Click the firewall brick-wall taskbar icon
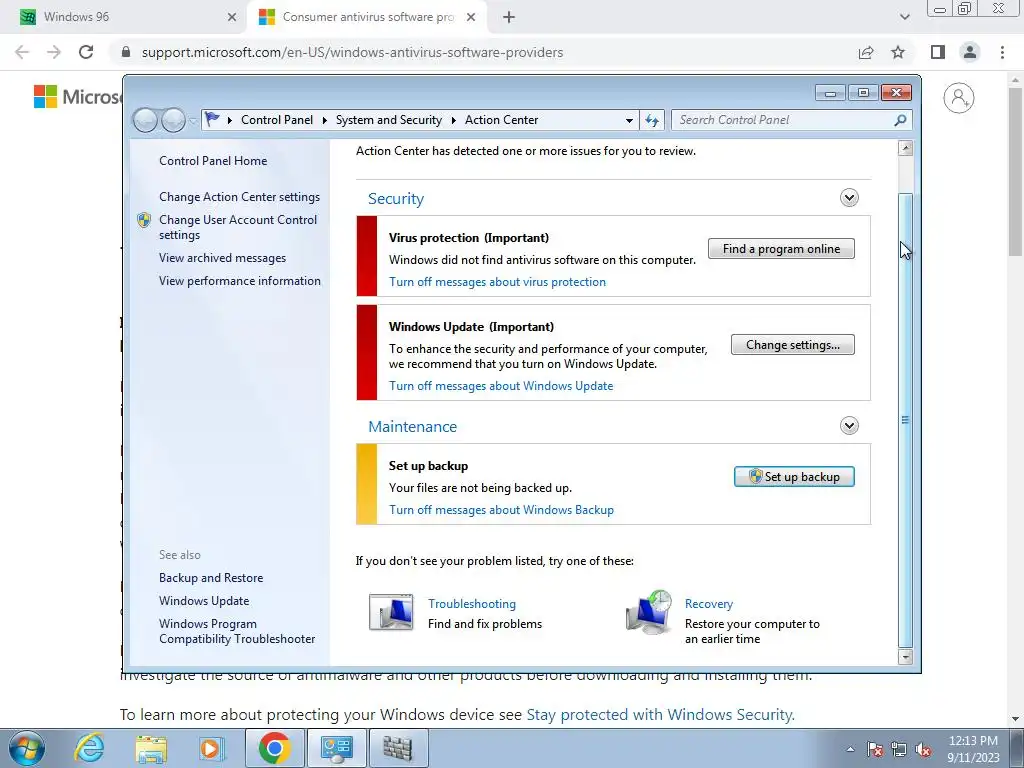The image size is (1024, 768). pos(398,748)
